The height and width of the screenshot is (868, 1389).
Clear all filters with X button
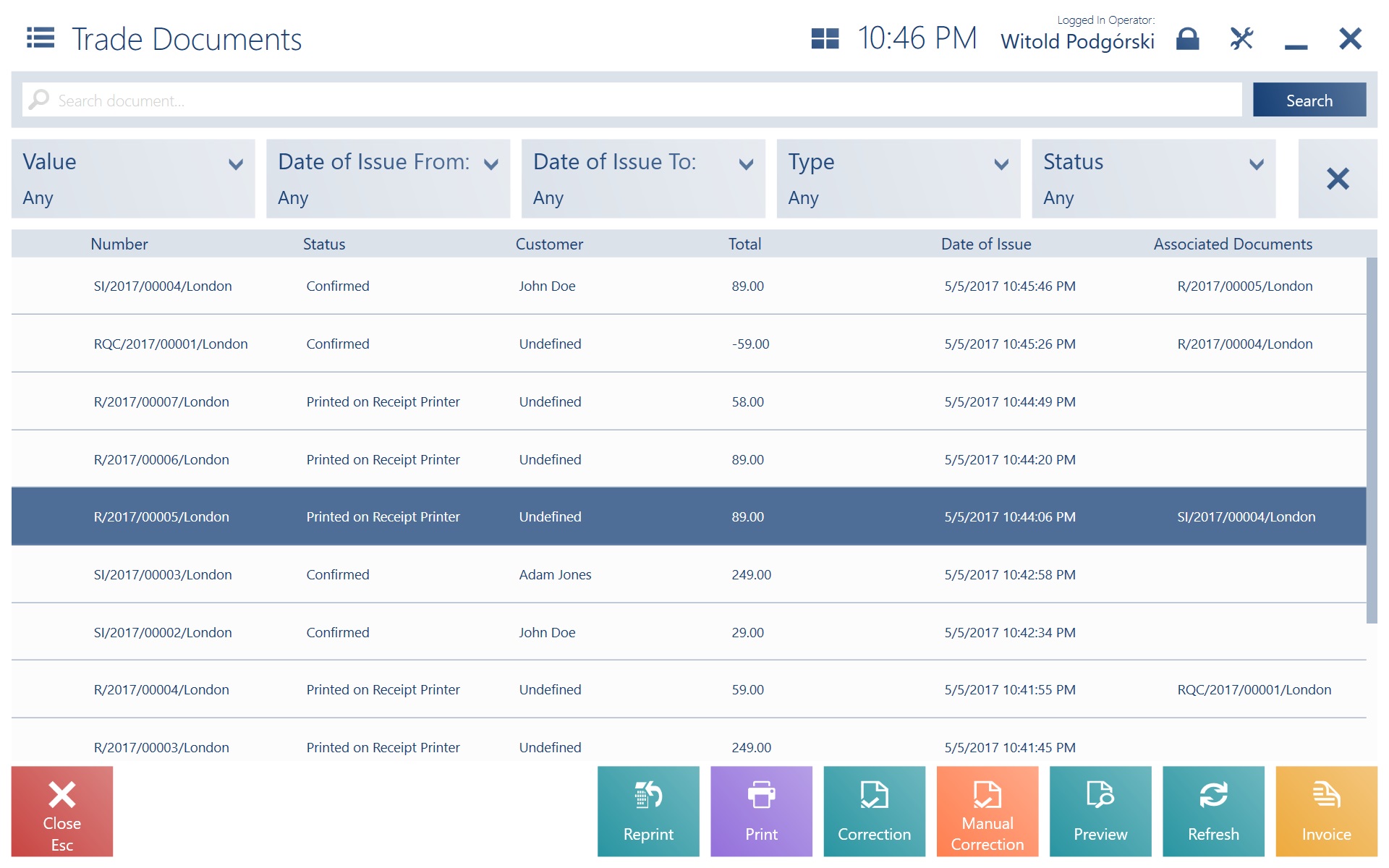click(1337, 179)
